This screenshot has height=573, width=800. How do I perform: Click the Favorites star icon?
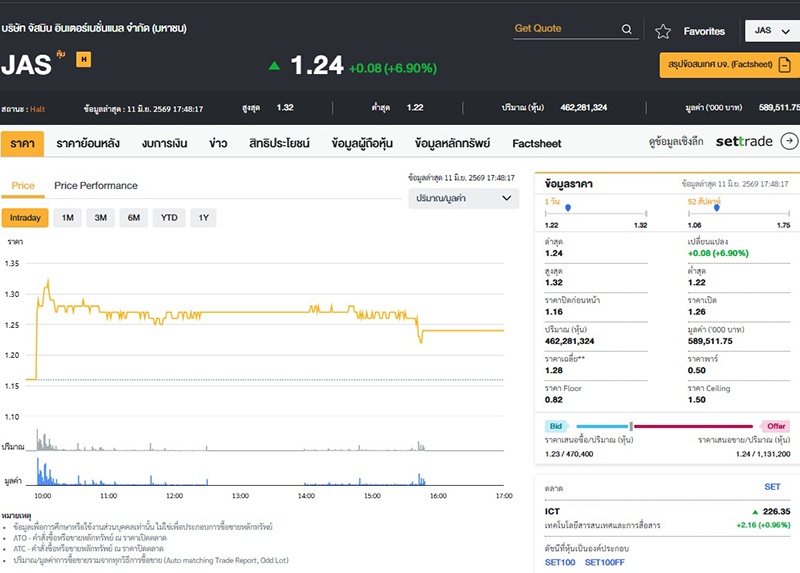(663, 32)
